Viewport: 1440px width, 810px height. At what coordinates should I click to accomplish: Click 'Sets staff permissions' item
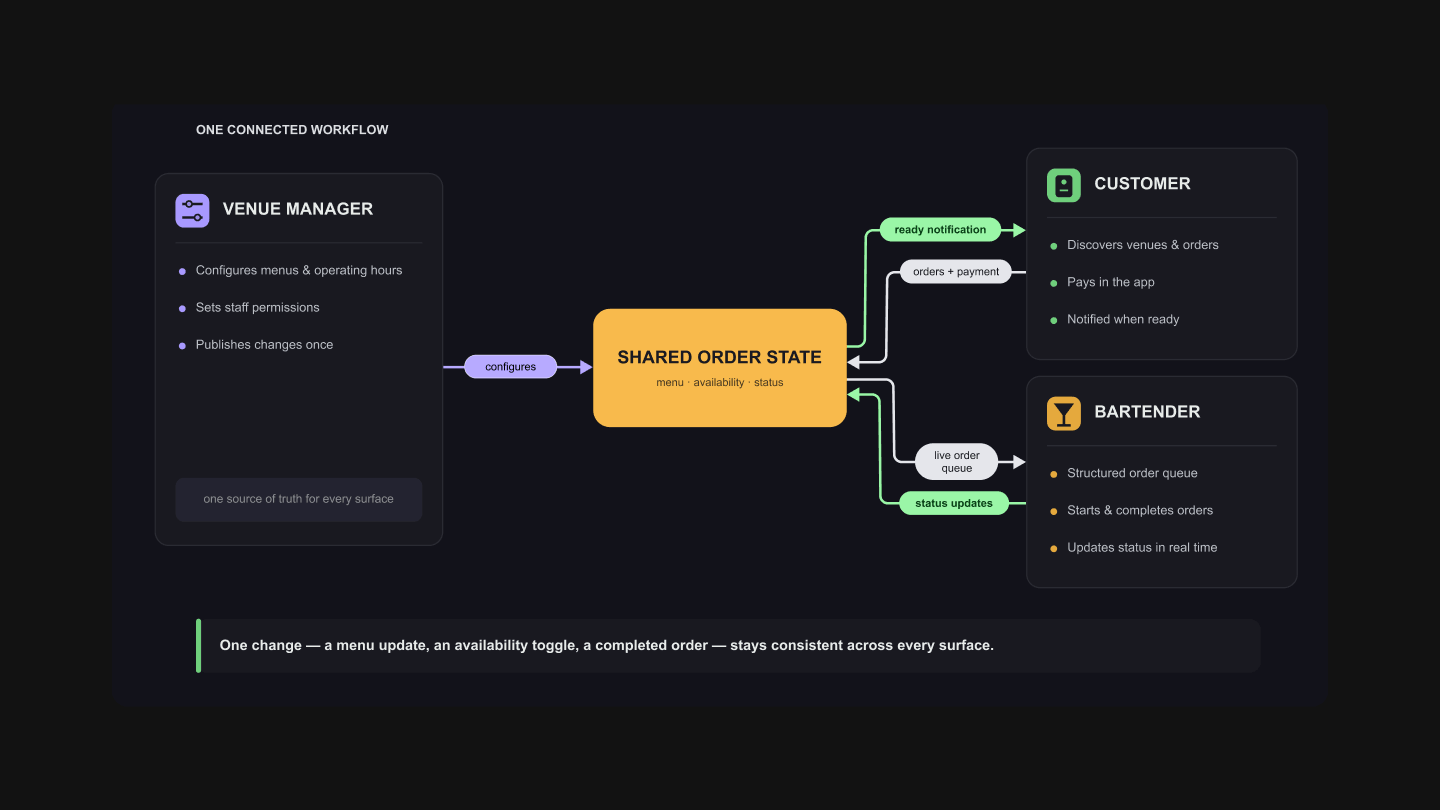[258, 307]
